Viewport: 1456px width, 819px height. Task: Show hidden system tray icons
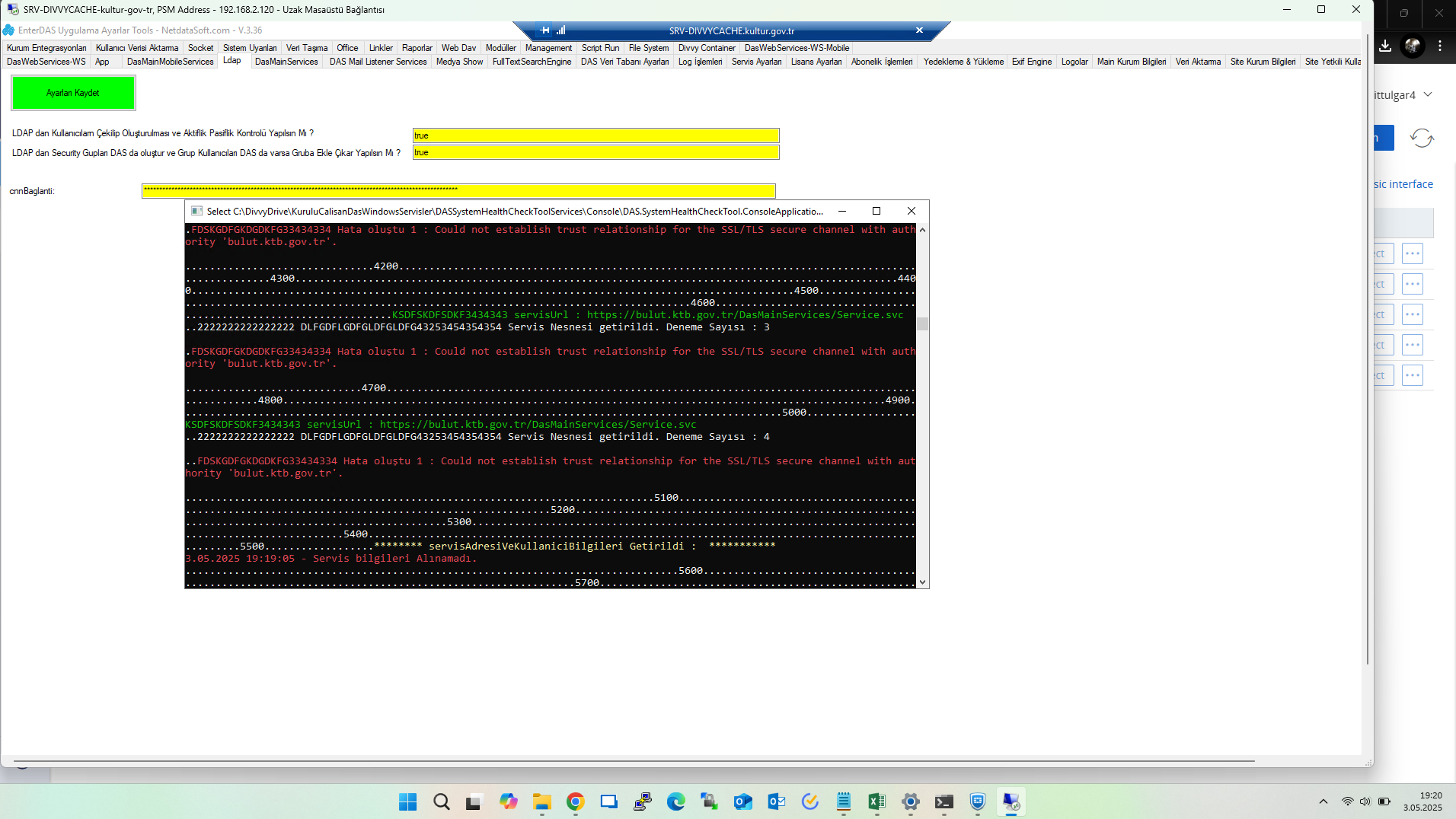1323,801
